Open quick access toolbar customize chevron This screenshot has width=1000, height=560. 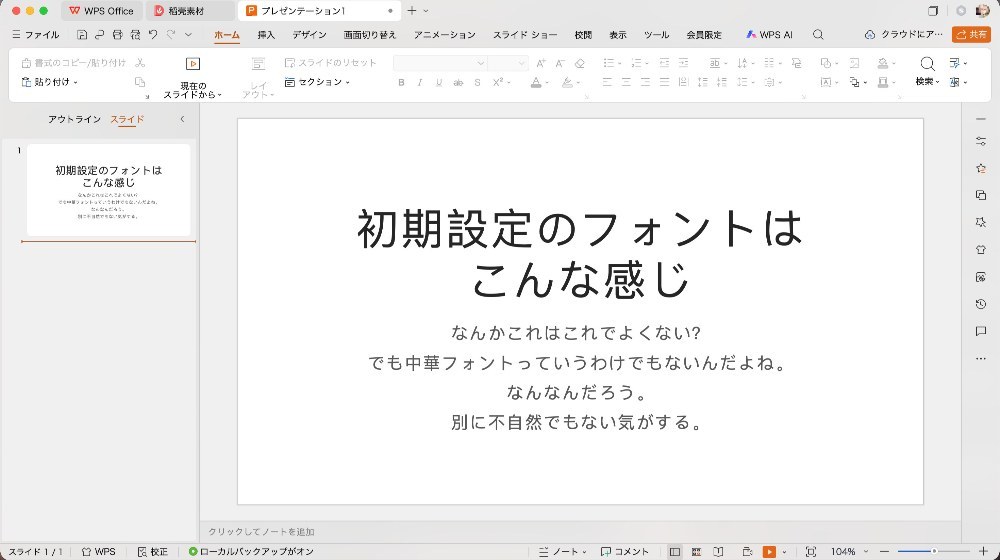click(x=188, y=34)
